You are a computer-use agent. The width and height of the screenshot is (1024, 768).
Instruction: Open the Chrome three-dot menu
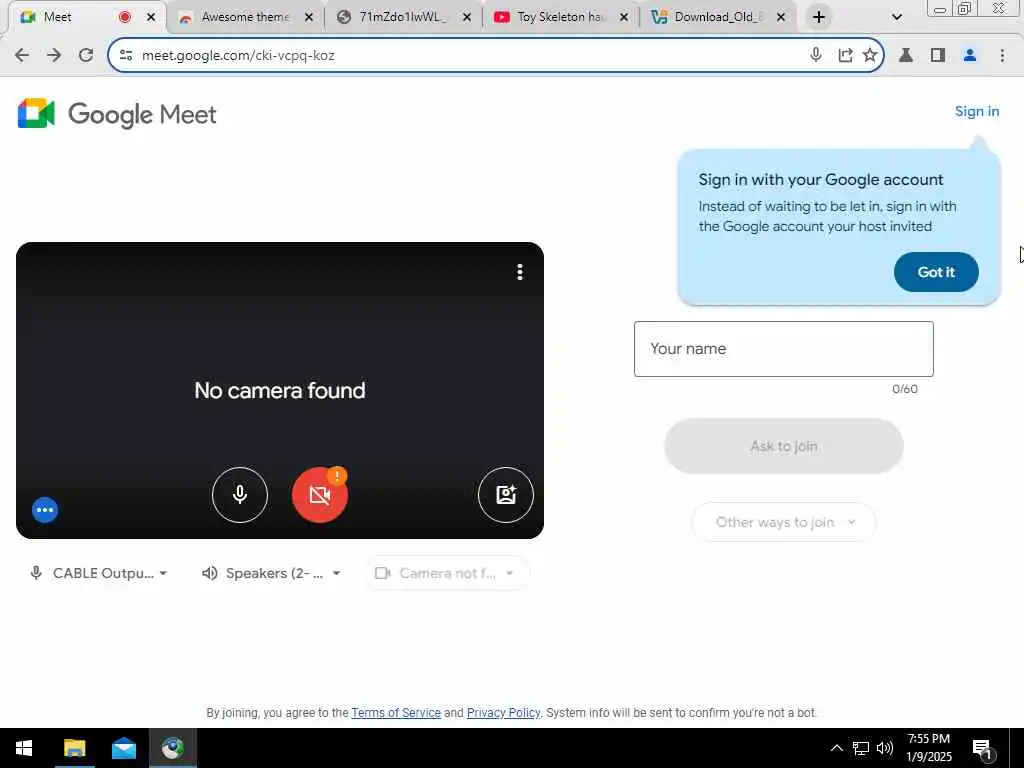pos(1002,55)
